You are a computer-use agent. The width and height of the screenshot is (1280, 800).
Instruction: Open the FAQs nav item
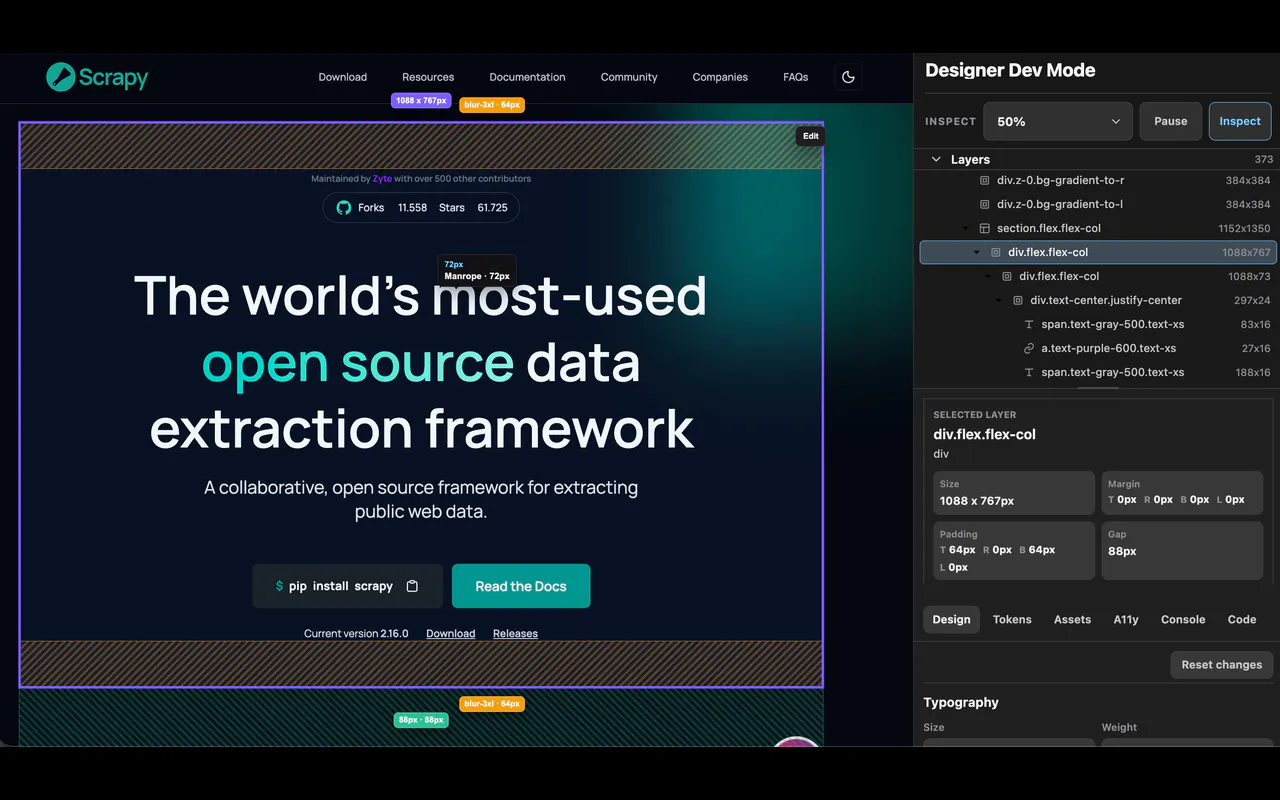pos(796,77)
